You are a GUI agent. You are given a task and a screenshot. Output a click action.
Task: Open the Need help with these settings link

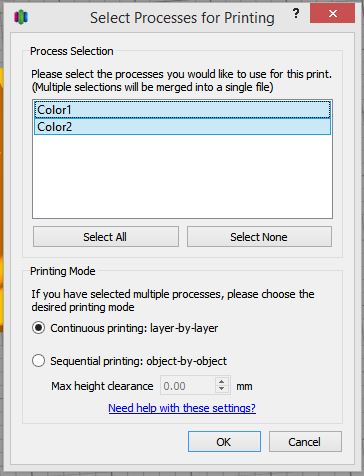[x=182, y=408]
